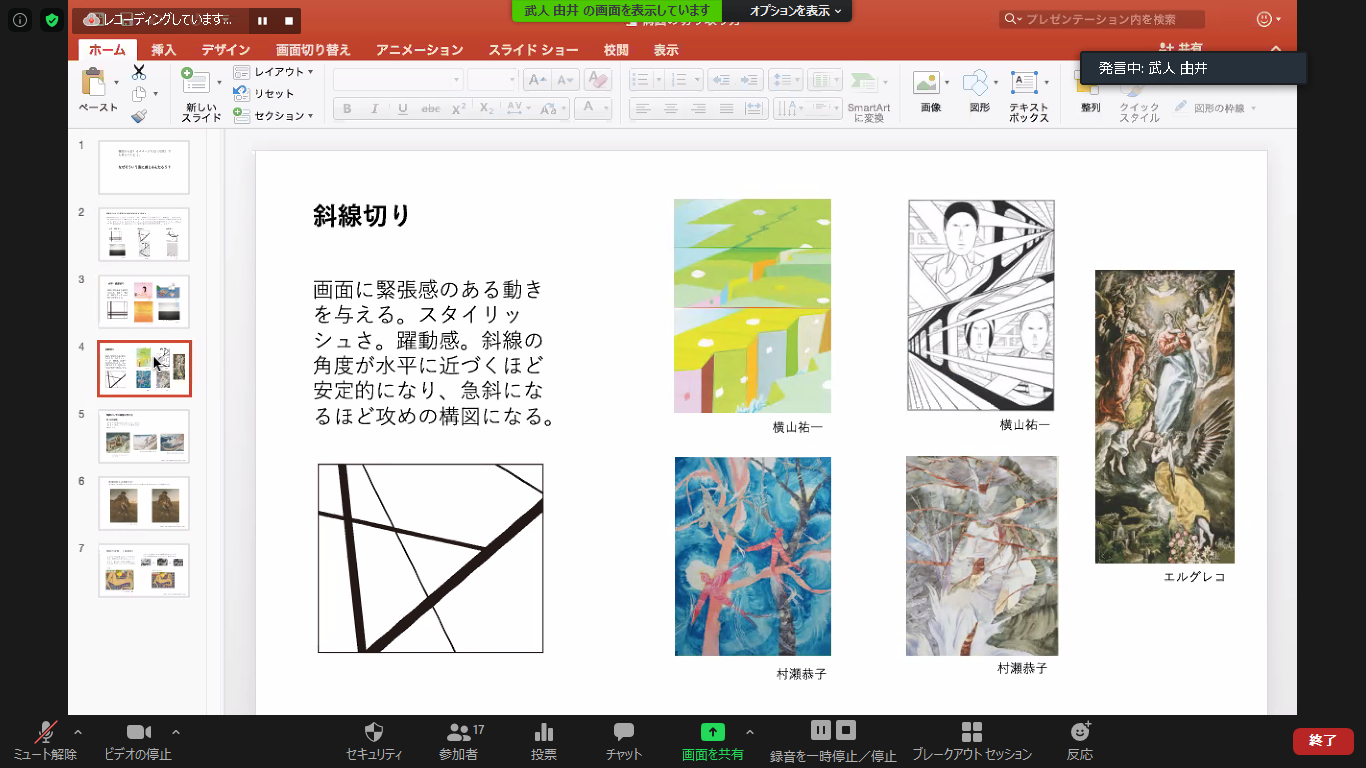The height and width of the screenshot is (768, 1366).
Task: Open the 画面切り替え tab
Action: (313, 49)
